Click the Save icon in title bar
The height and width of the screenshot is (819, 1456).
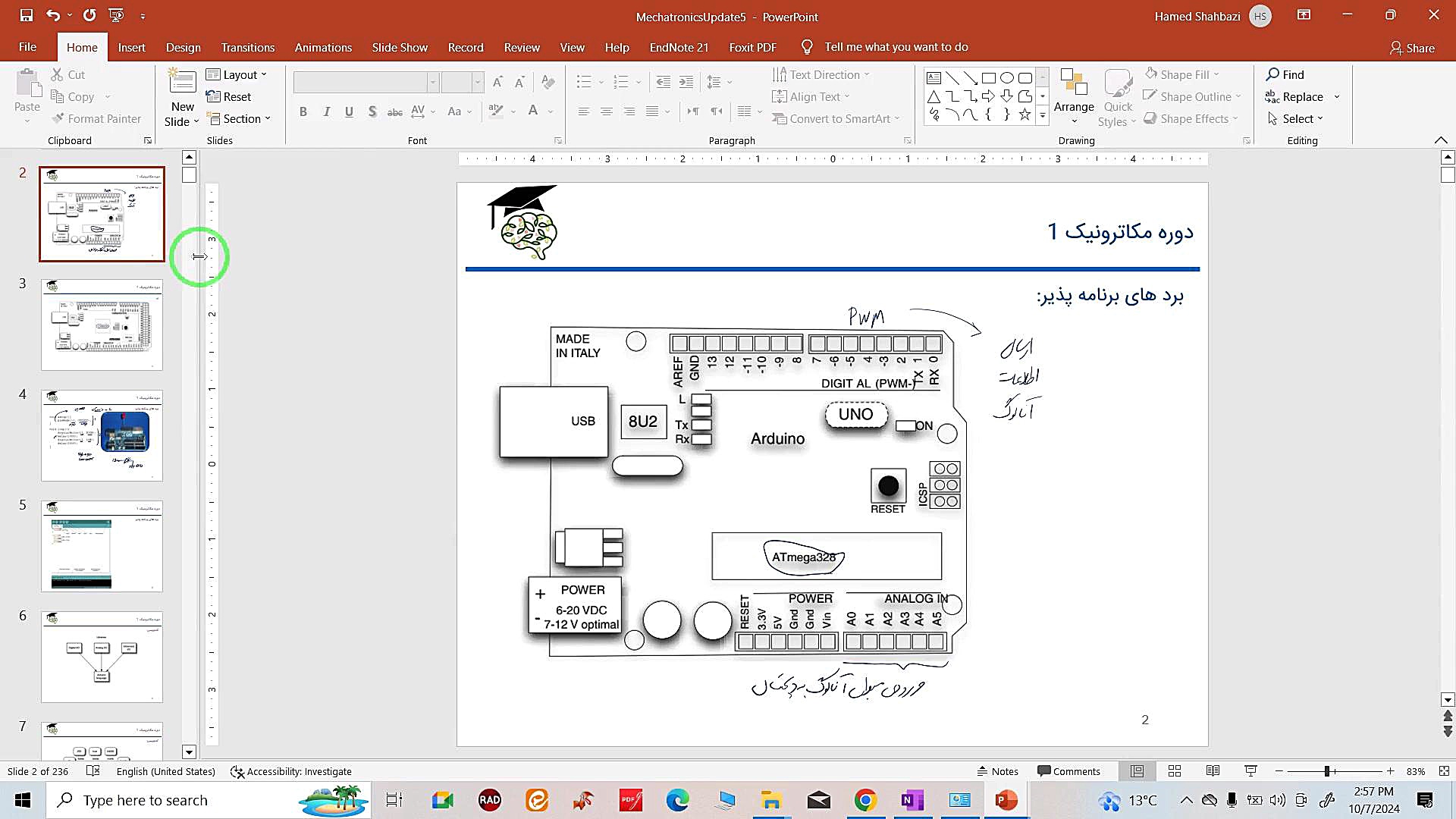27,15
